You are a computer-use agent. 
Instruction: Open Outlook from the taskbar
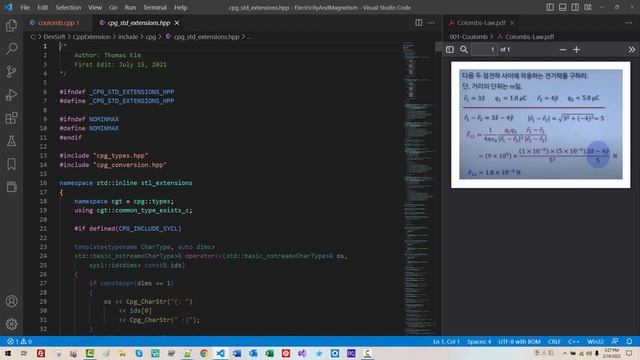[x=253, y=353]
